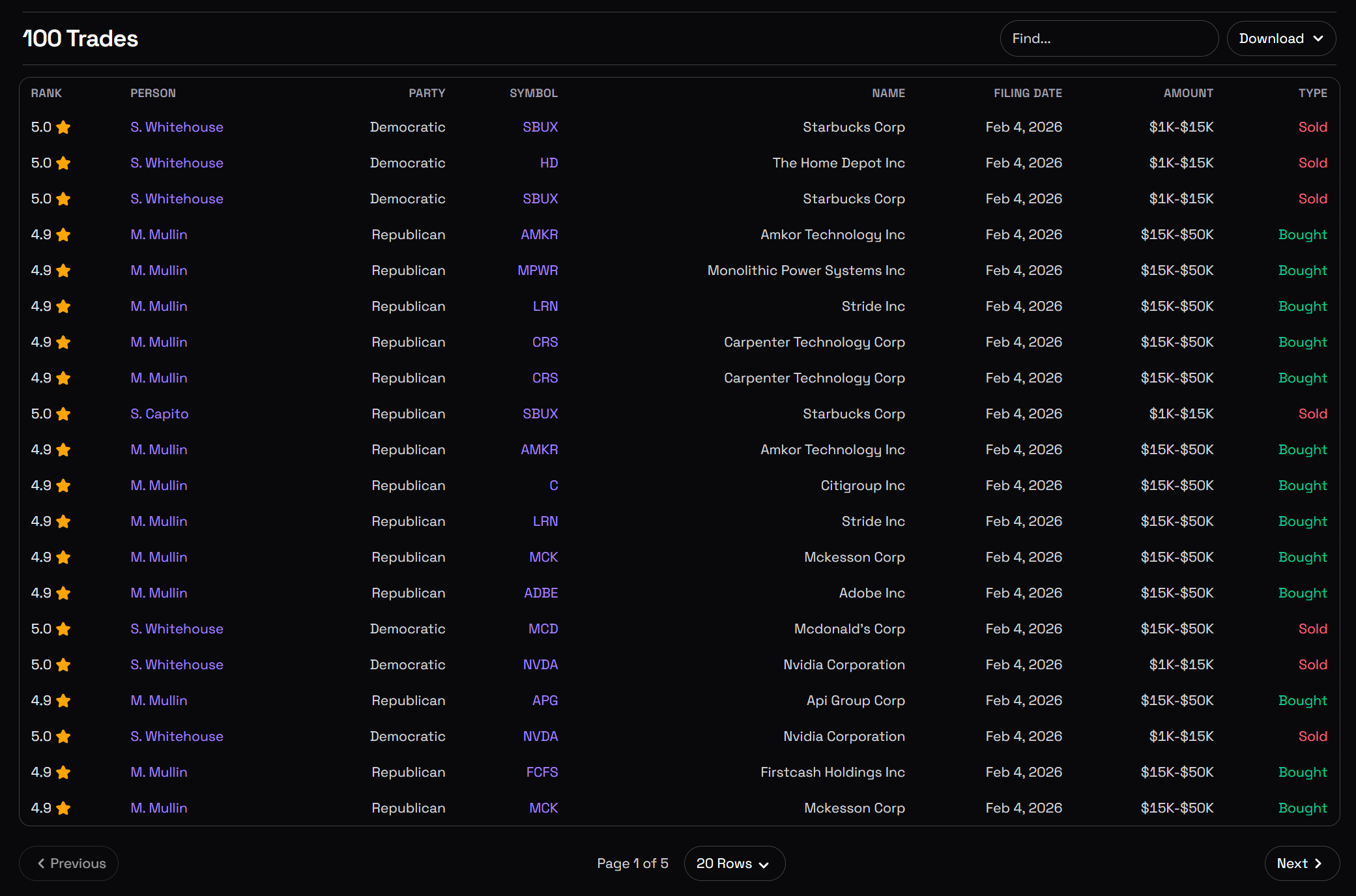
Task: Open the 20 Rows page size dropdown
Action: [x=734, y=863]
